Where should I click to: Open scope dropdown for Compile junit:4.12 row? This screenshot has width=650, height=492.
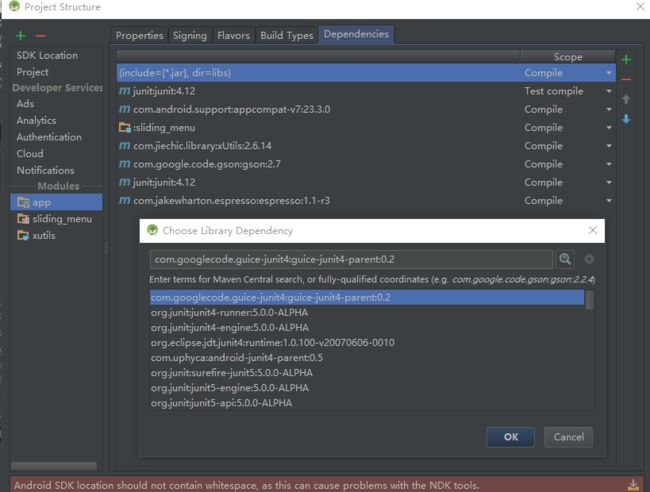click(609, 182)
